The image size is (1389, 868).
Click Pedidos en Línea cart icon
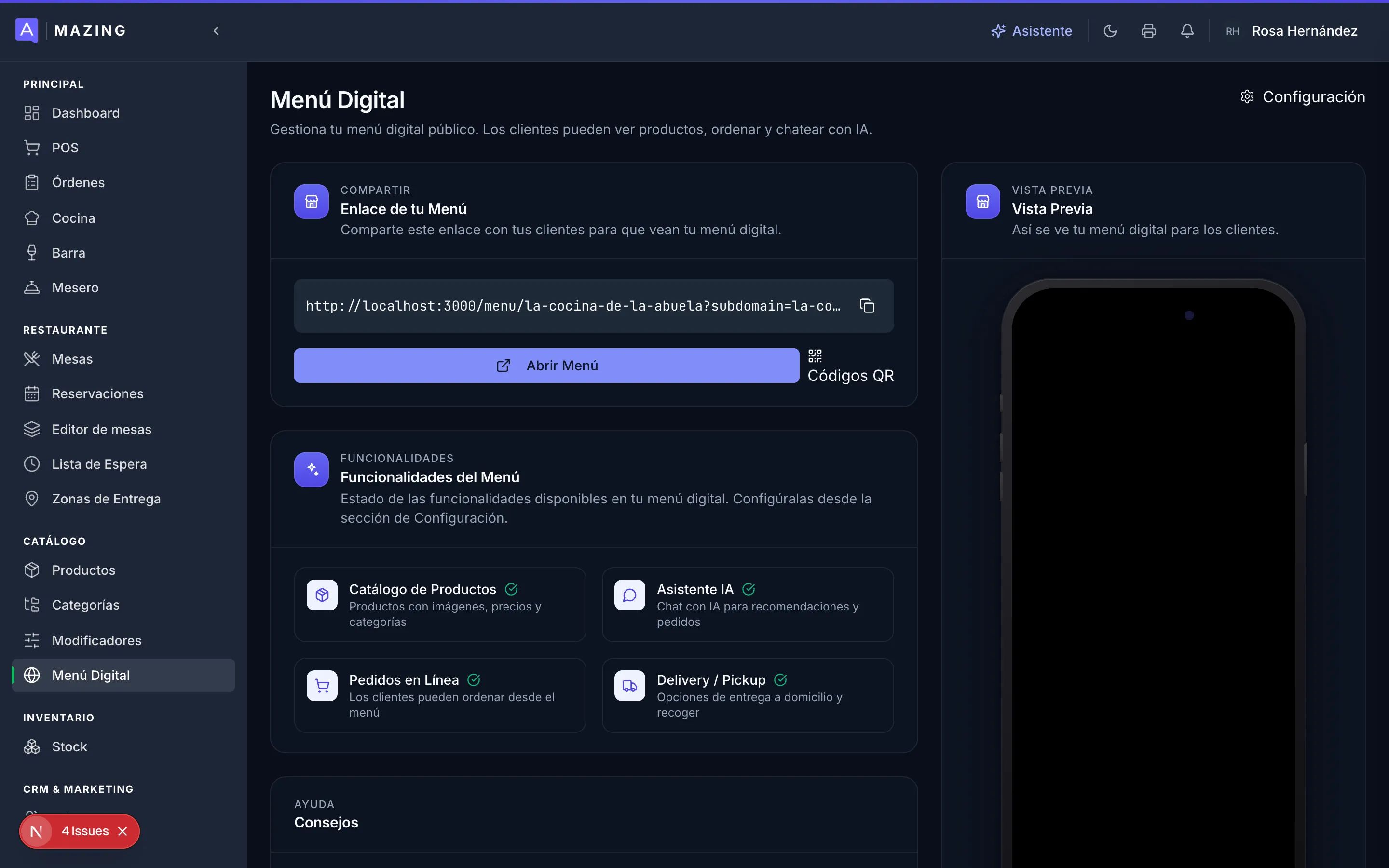tap(322, 686)
